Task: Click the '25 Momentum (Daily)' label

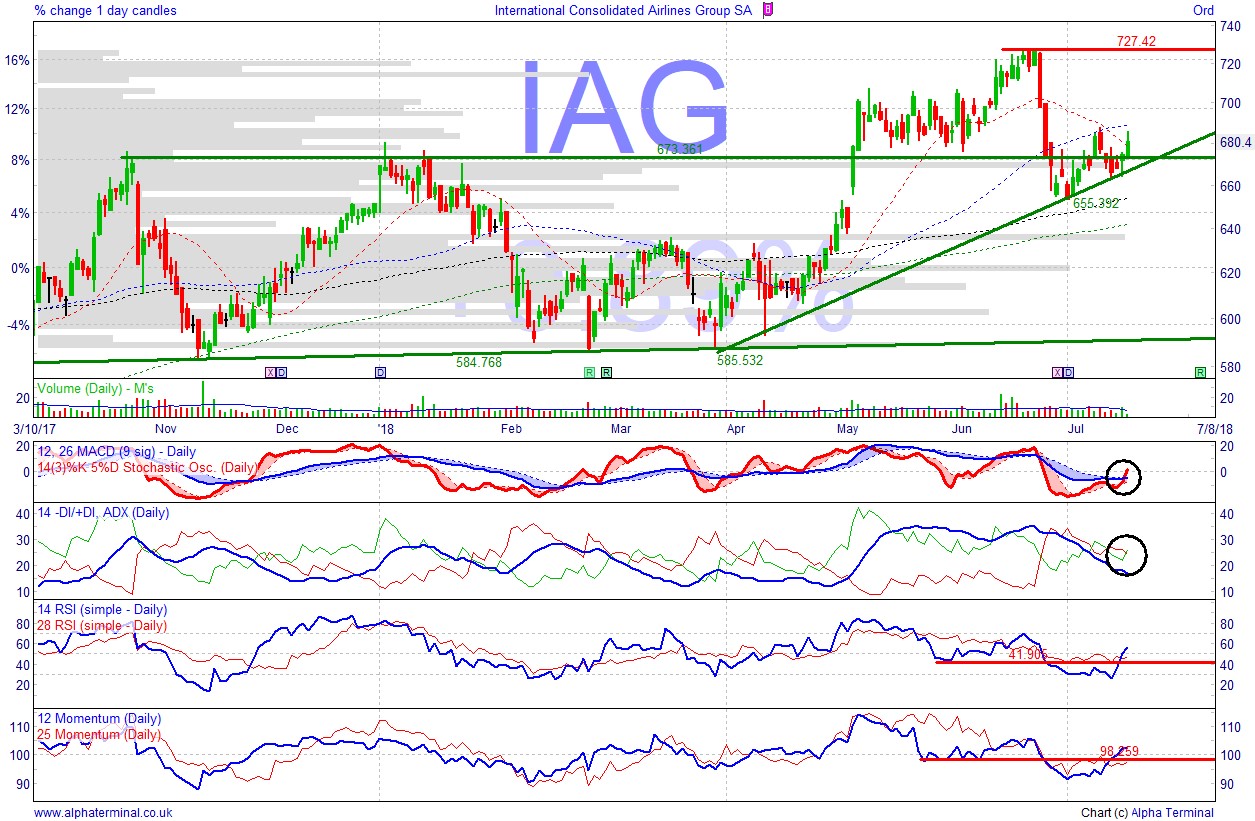Action: tap(98, 734)
